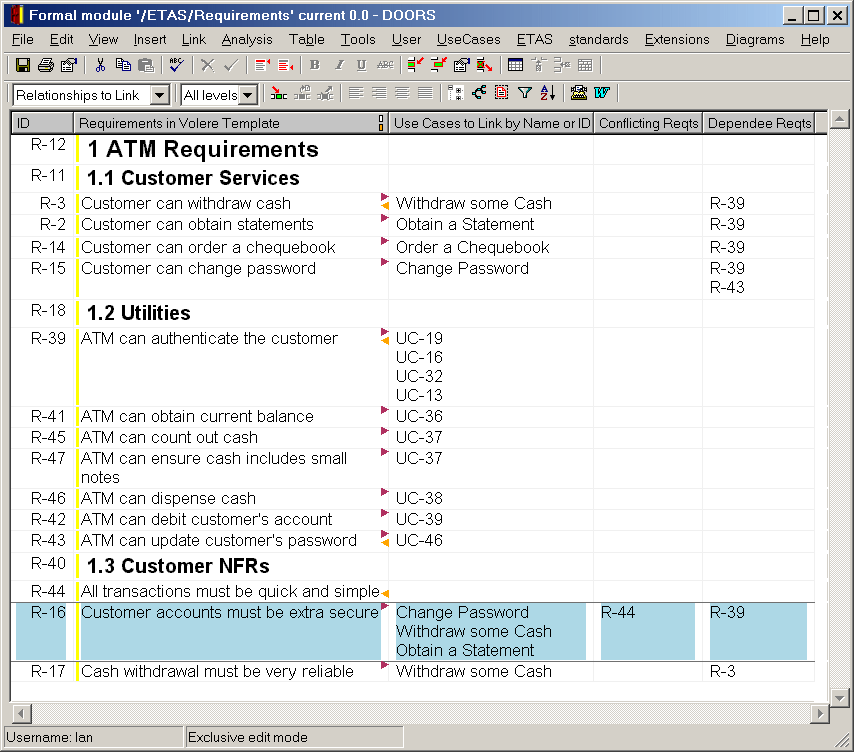
Task: Click the justify alignment icon
Action: click(425, 93)
